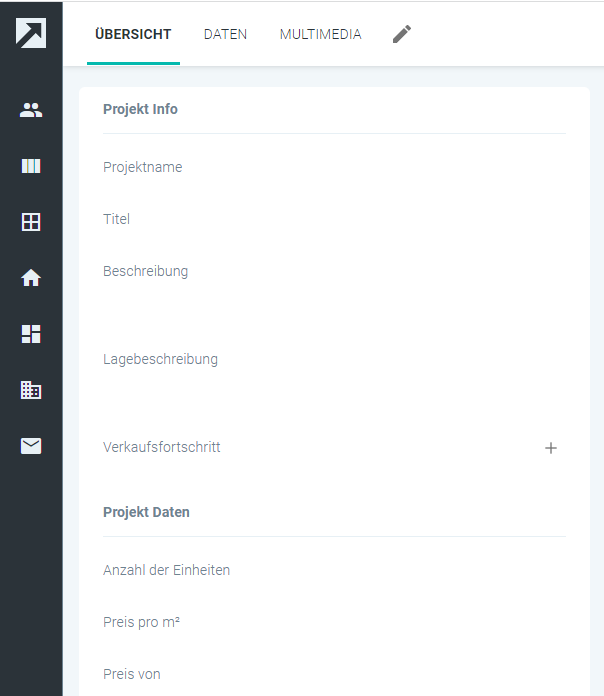The image size is (604, 696).
Task: Open the contacts people icon
Action: coord(31,110)
